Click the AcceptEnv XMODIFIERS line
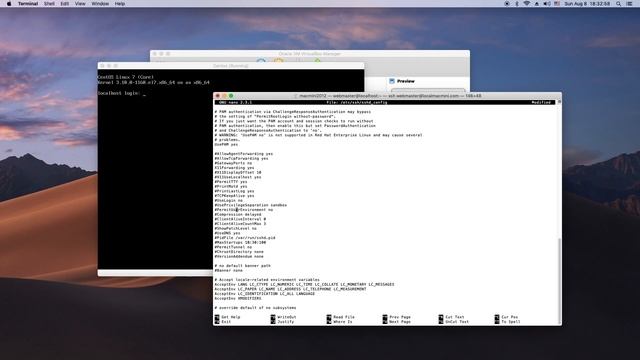The image size is (640, 360). (238, 298)
